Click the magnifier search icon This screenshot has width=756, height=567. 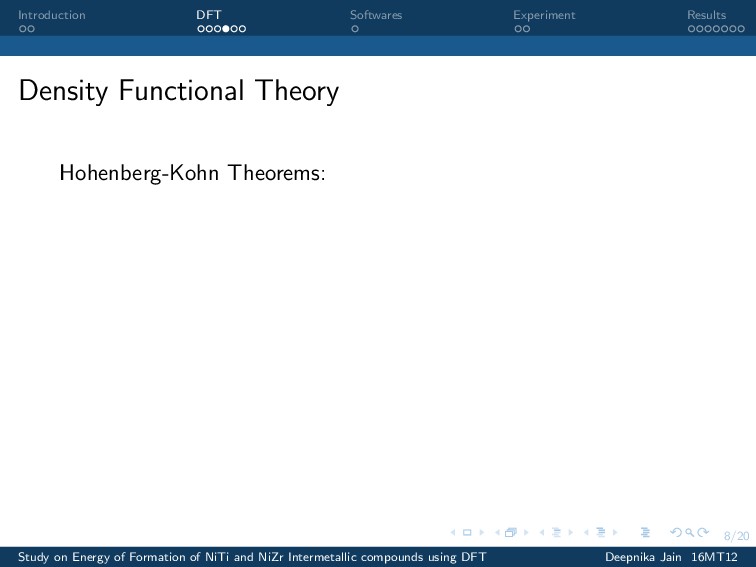[x=690, y=532]
